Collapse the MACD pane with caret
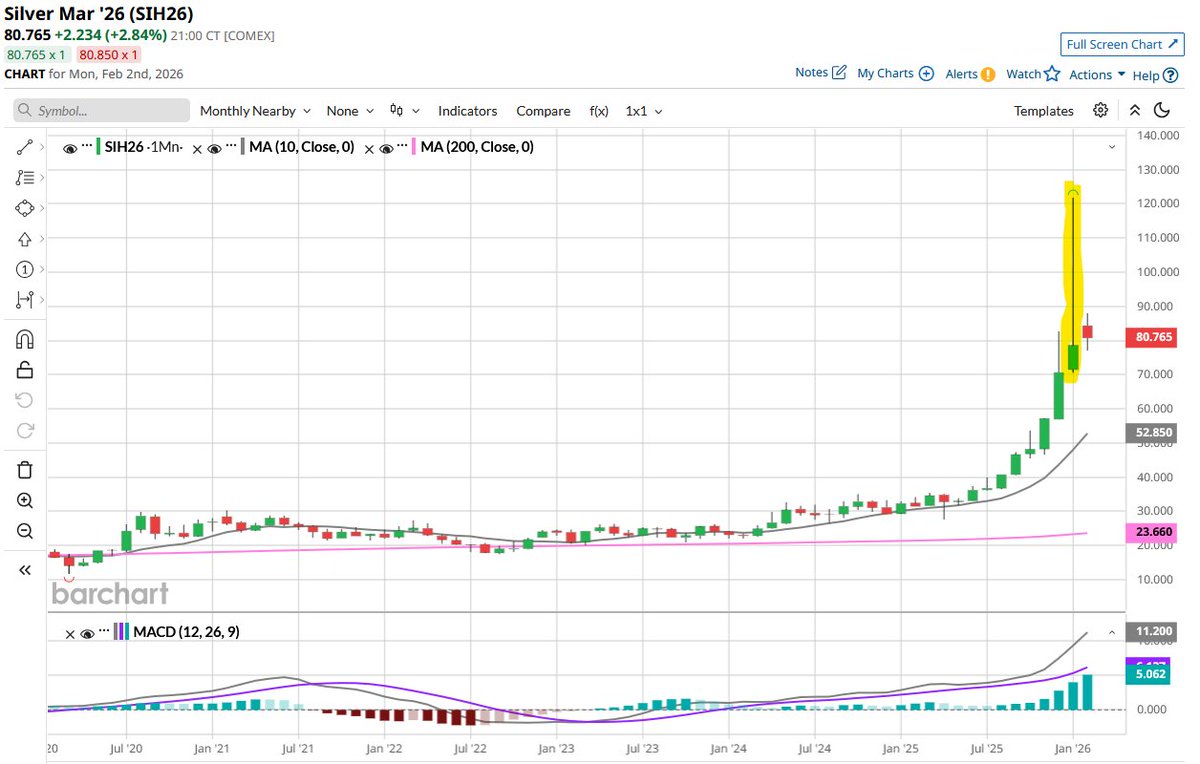 [x=1111, y=632]
